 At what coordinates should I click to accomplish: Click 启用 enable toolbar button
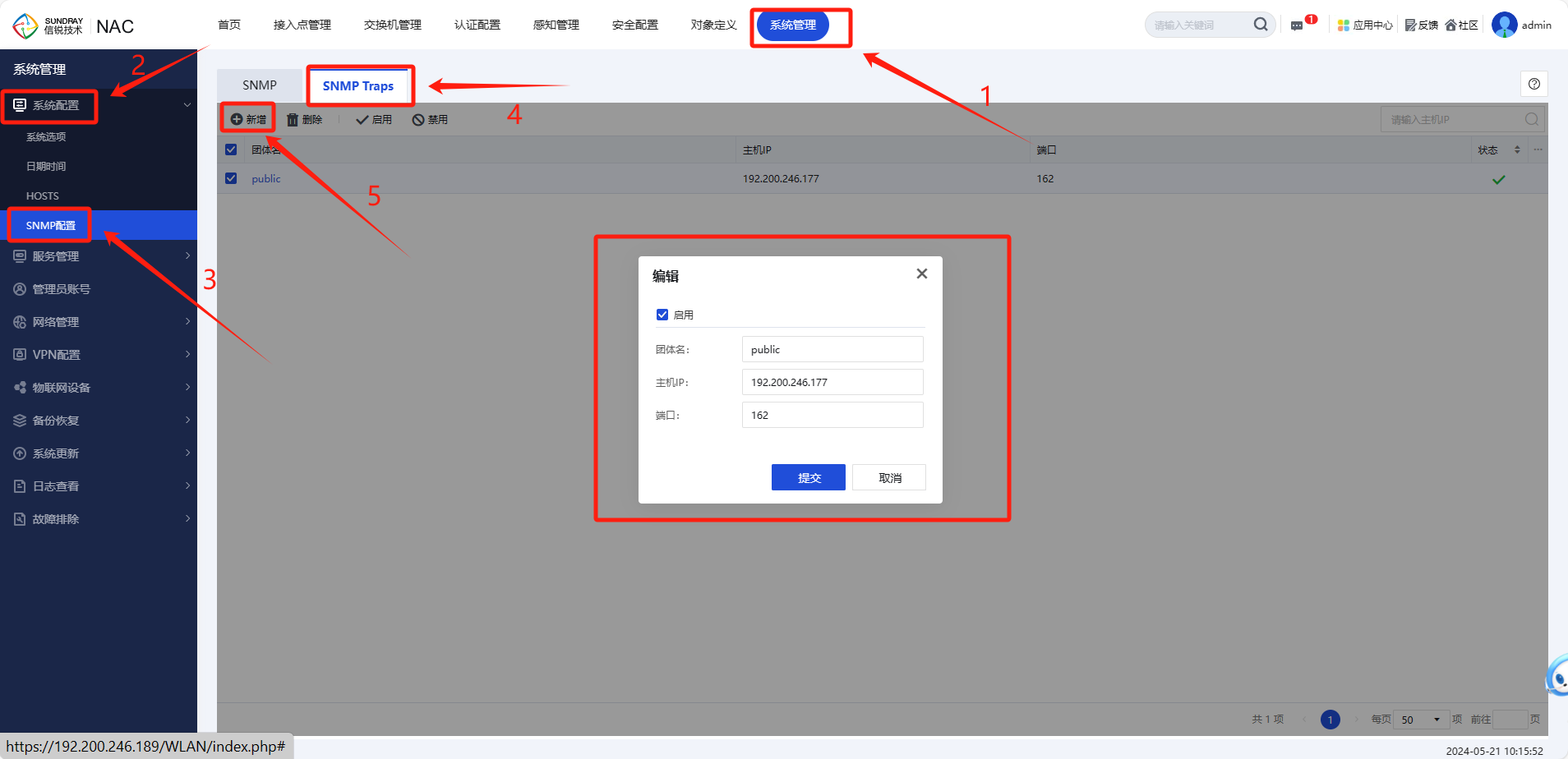tap(374, 120)
